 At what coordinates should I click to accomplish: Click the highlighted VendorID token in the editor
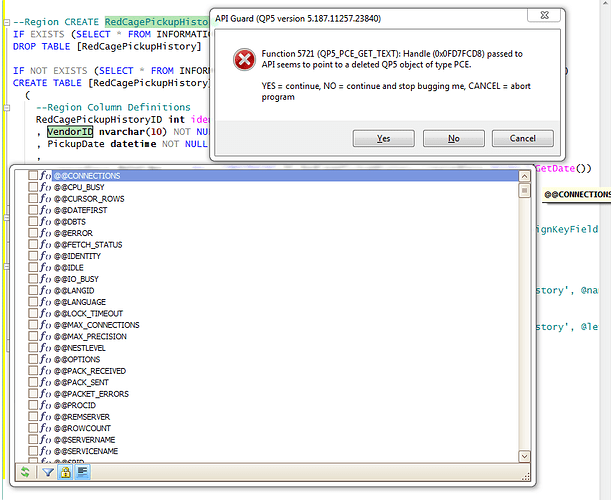click(70, 132)
